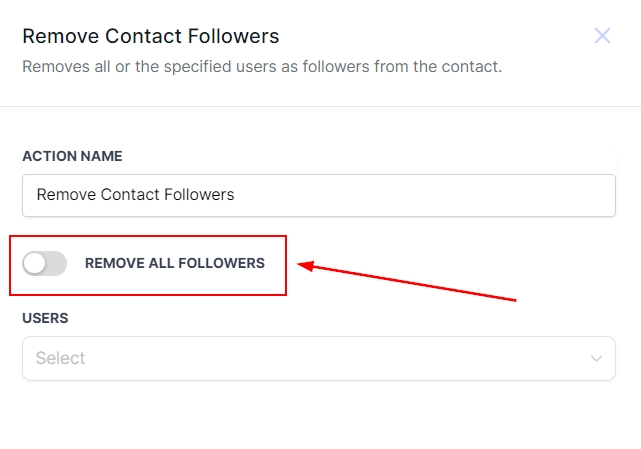Open the Users select dropdown

[x=318, y=358]
